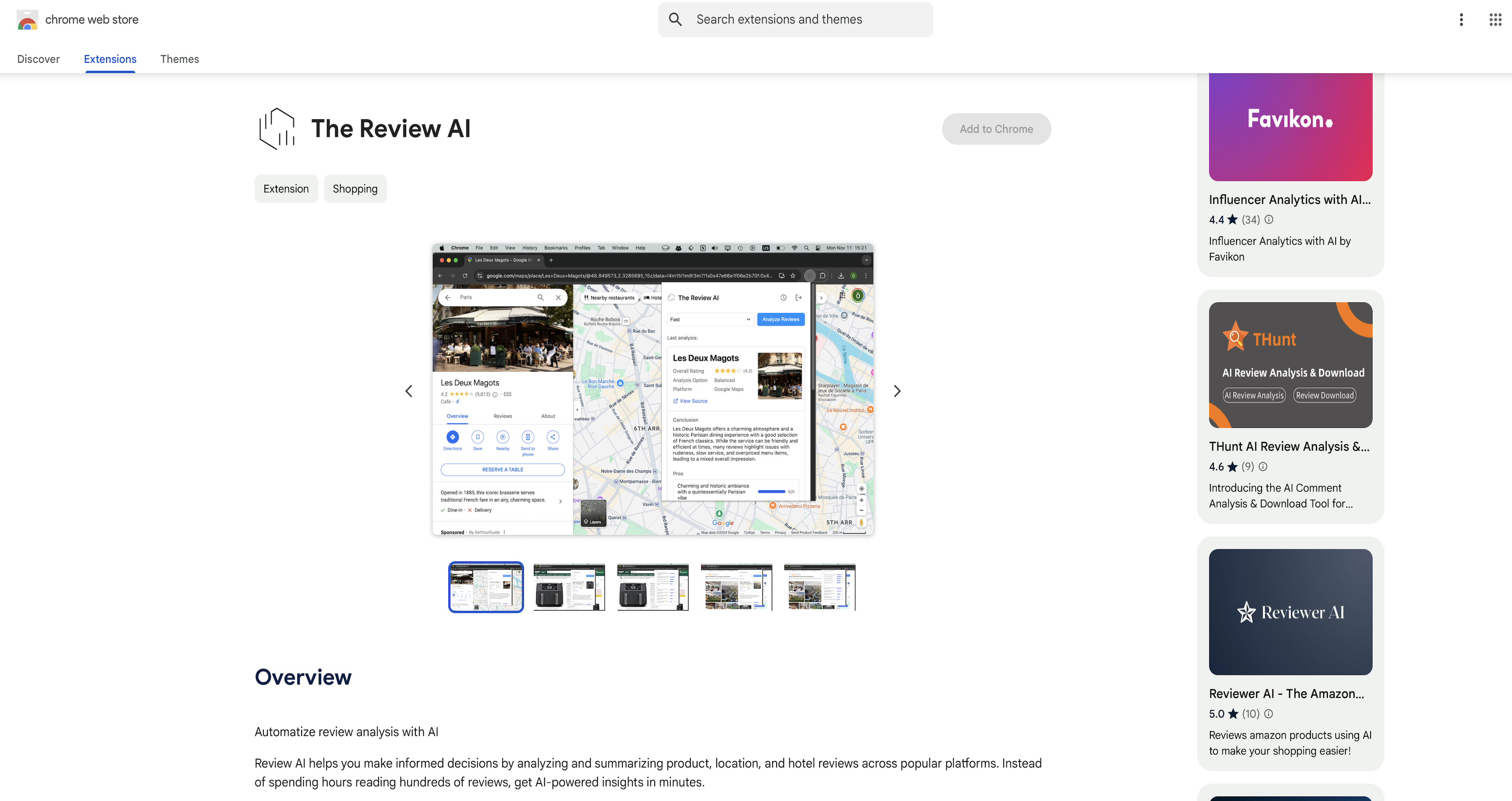Click the Shopping category tag
The image size is (1512, 801).
tap(355, 188)
